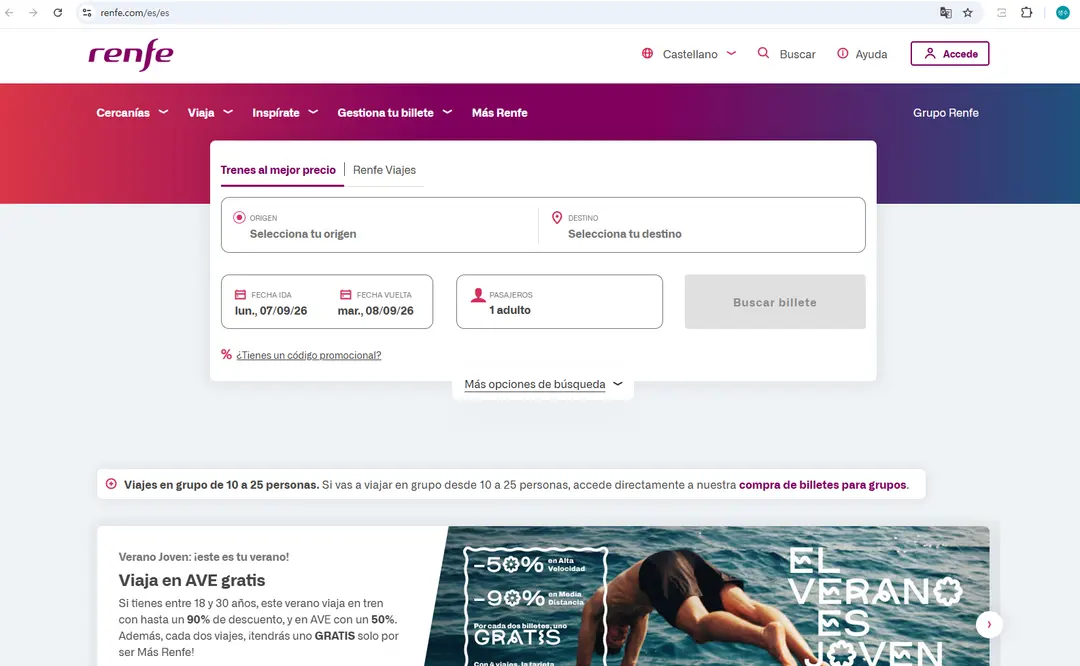The height and width of the screenshot is (666, 1080).
Task: Click the Buscar billete button
Action: (775, 302)
